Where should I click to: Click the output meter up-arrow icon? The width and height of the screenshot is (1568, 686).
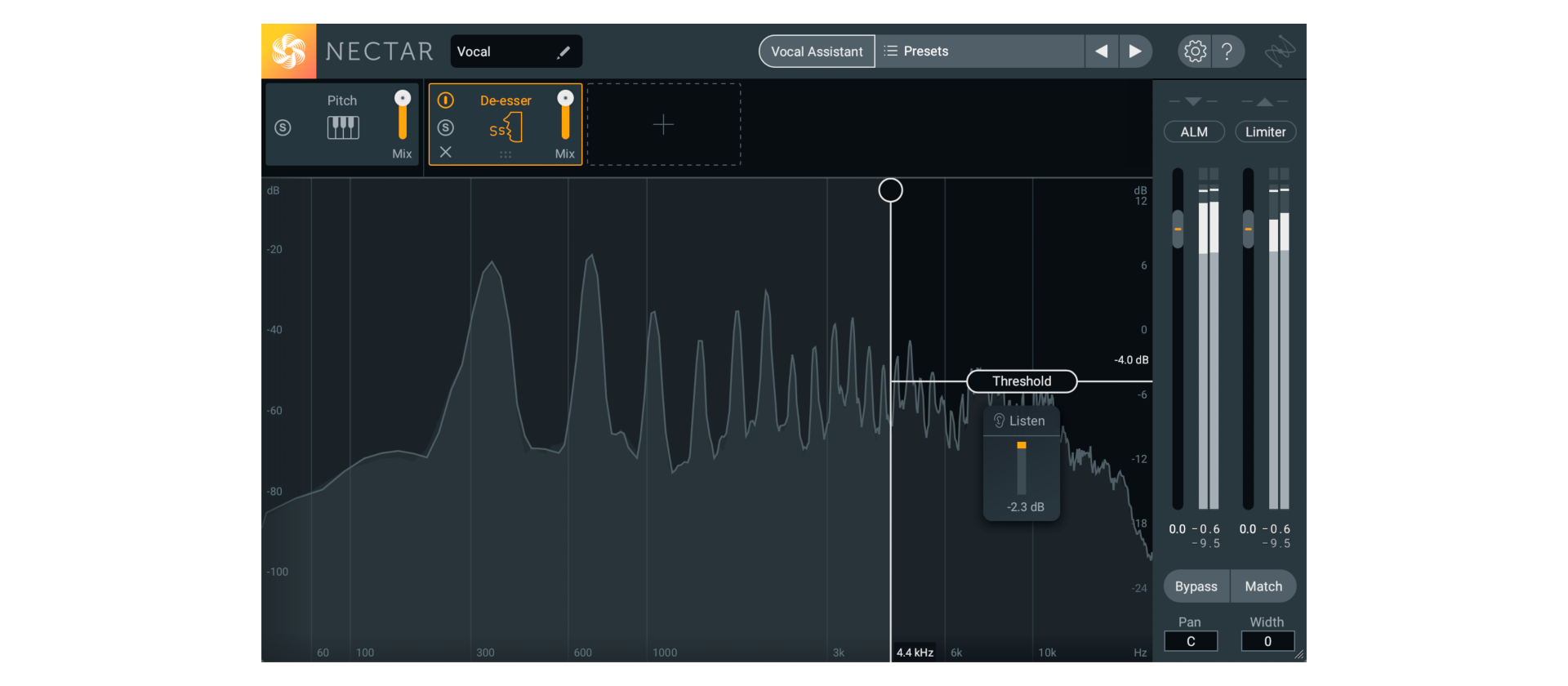point(1264,101)
